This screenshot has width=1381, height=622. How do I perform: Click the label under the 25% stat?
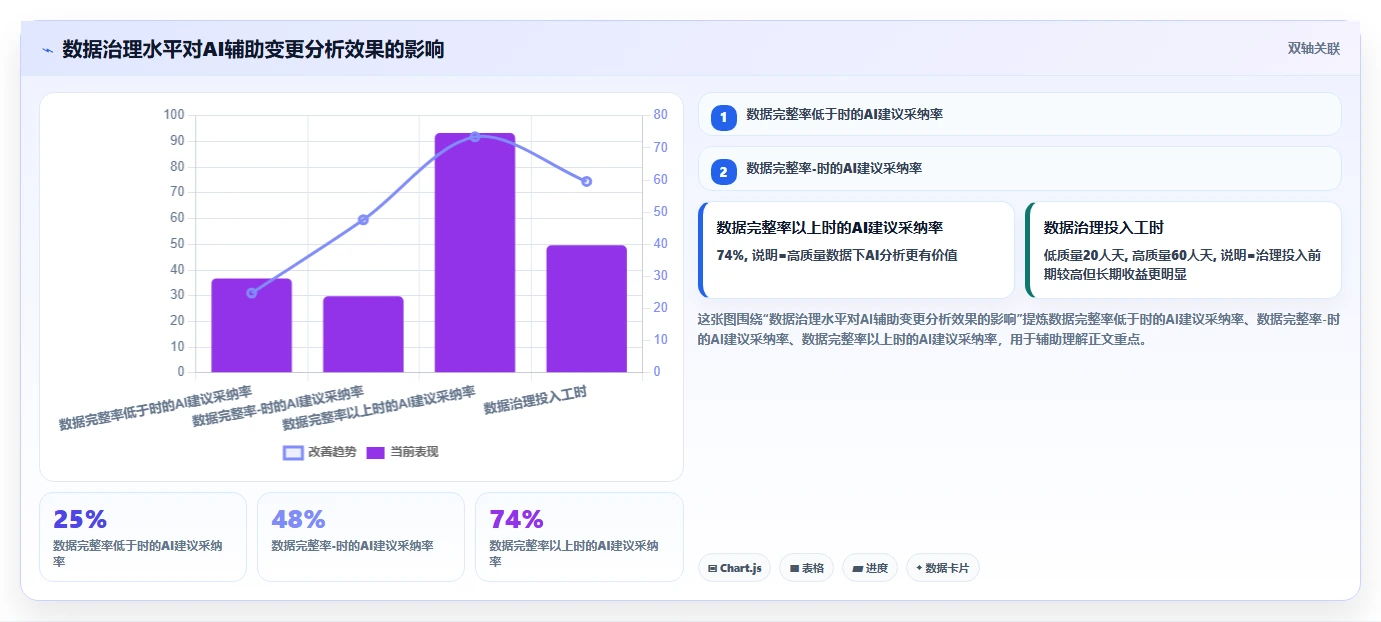[138, 553]
